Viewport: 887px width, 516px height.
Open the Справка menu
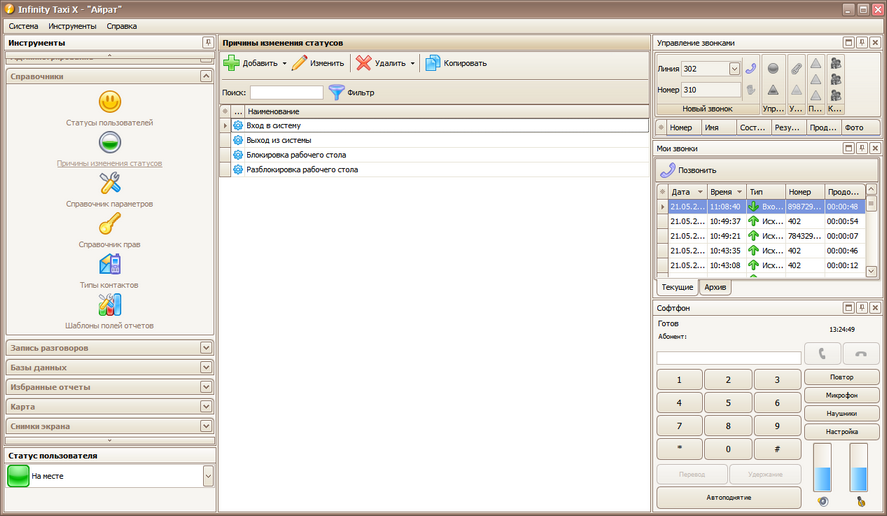pos(122,26)
